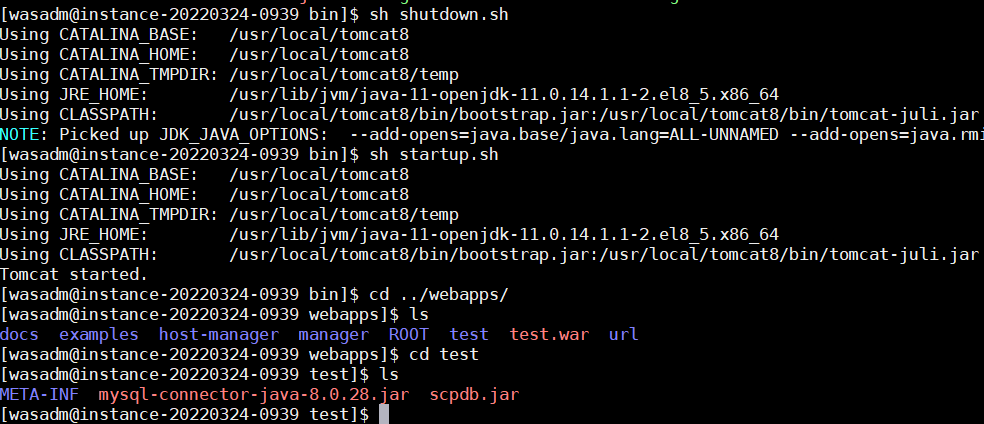
Task: Click the 'sh shutdown.sh' command text
Action: pyautogui.click(x=439, y=14)
